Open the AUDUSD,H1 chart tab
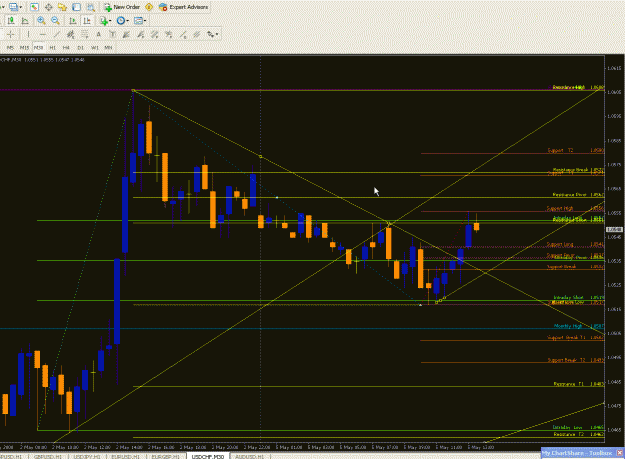The width and height of the screenshot is (625, 459). click(x=250, y=456)
